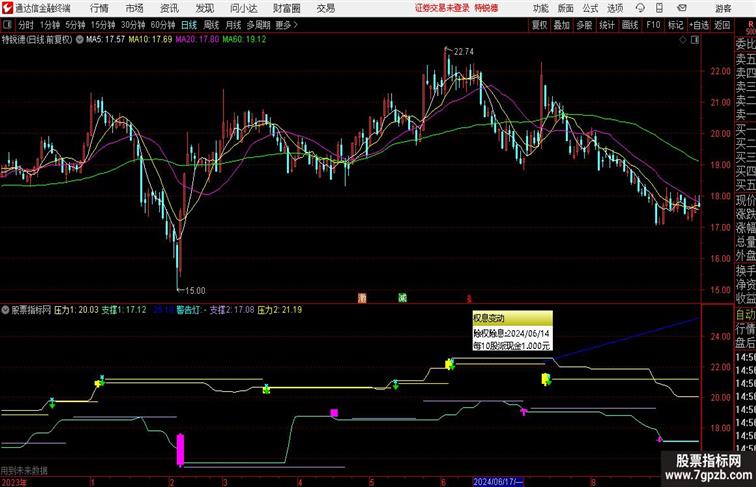Open the 发现 menu

pos(204,8)
